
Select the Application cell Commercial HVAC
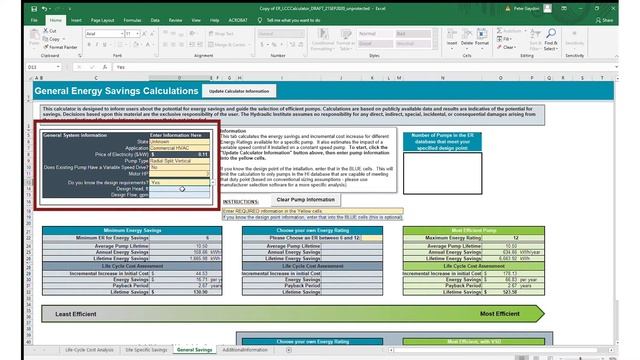click(x=180, y=148)
